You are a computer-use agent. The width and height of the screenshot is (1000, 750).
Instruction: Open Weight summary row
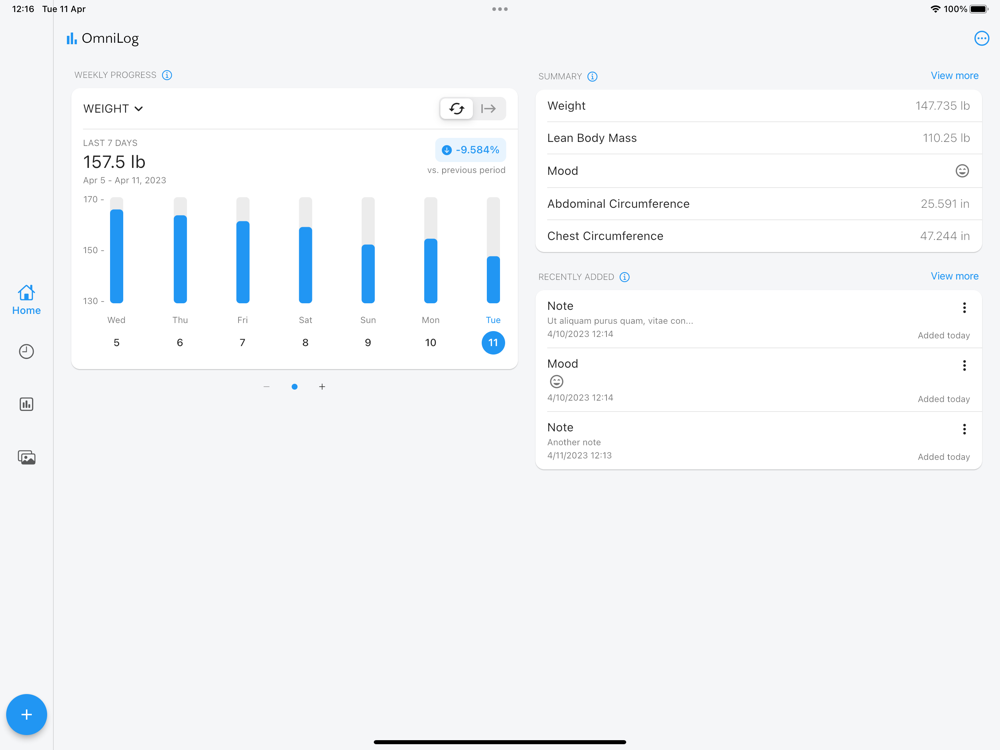tap(758, 106)
